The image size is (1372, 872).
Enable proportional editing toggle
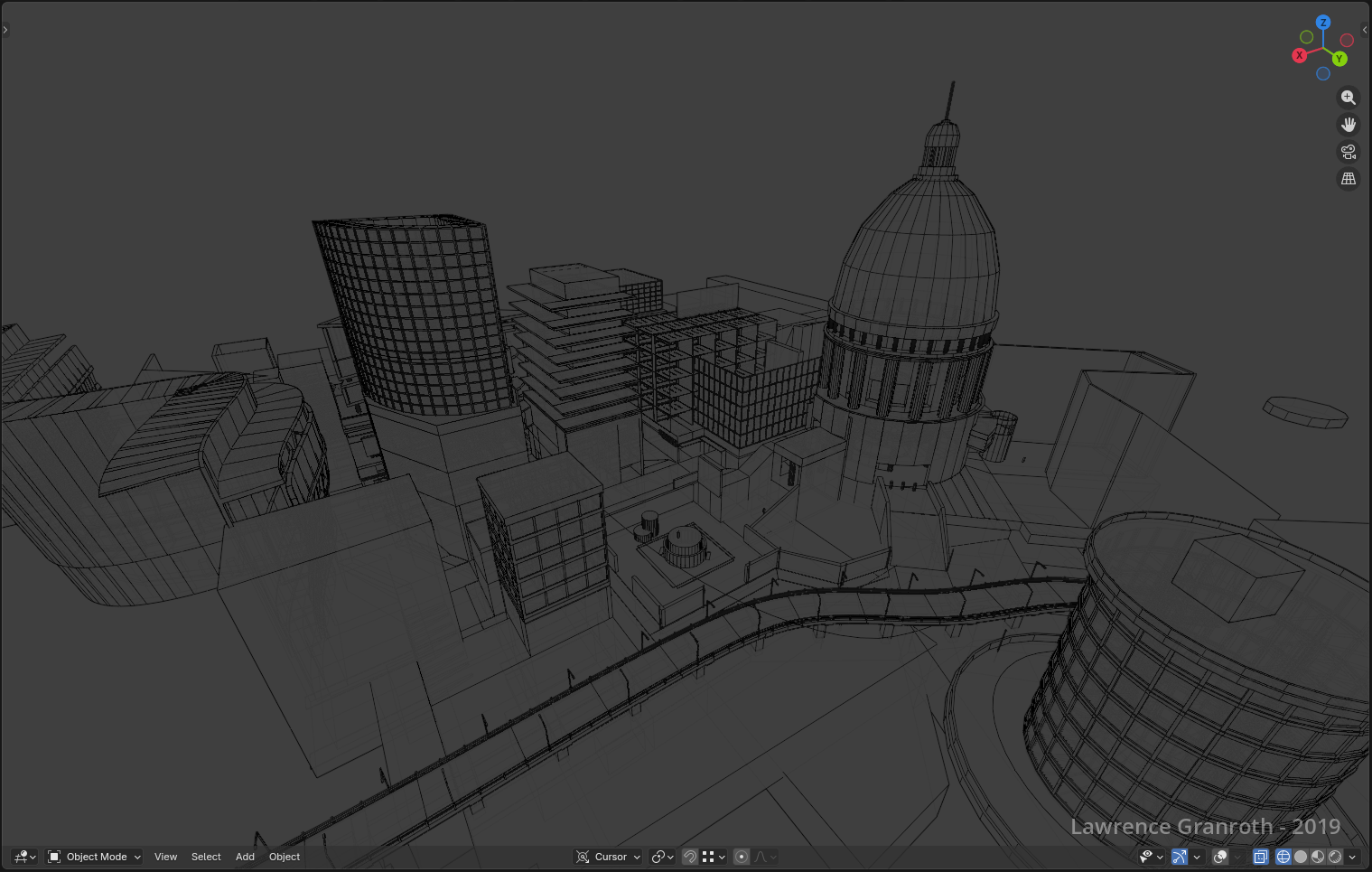(742, 857)
